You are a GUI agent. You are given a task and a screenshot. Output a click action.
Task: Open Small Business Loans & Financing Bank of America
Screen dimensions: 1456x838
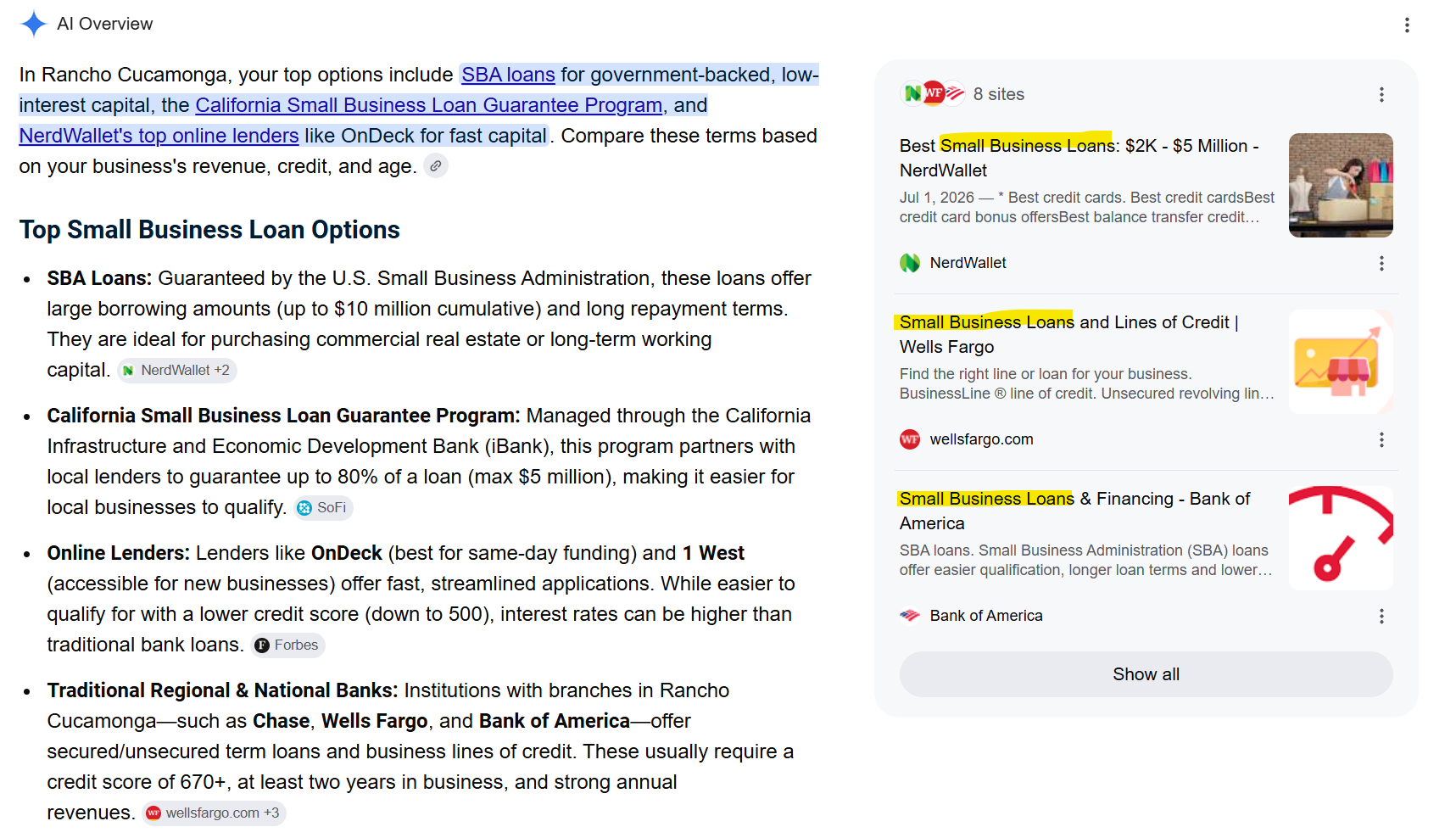1075,511
